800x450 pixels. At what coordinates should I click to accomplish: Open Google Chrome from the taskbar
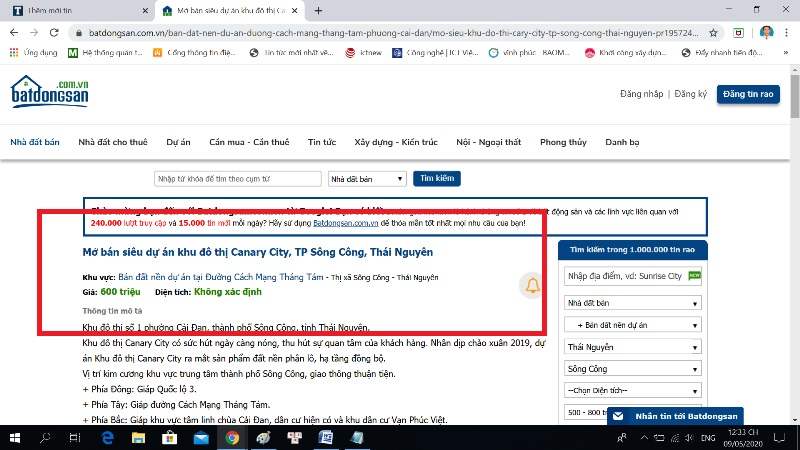tap(231, 437)
